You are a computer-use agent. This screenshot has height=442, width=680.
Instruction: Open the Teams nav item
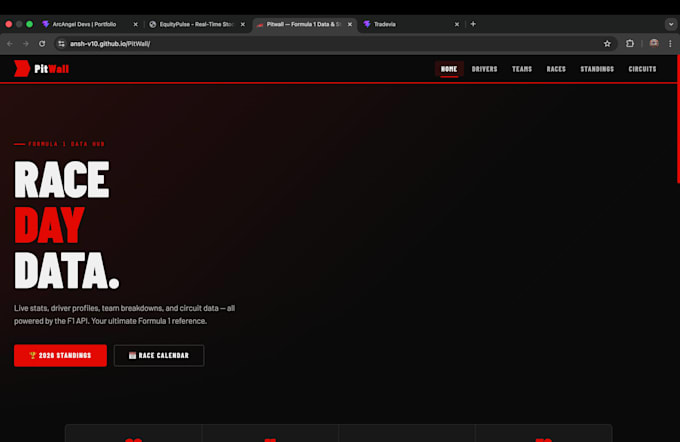[522, 69]
